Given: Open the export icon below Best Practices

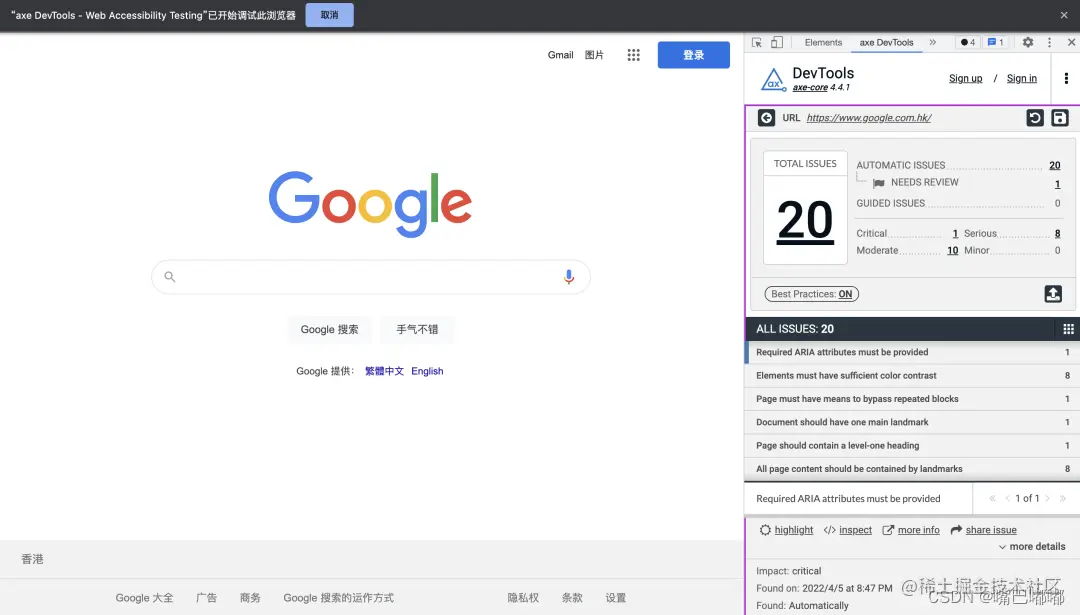Looking at the screenshot, I should click(x=1053, y=293).
